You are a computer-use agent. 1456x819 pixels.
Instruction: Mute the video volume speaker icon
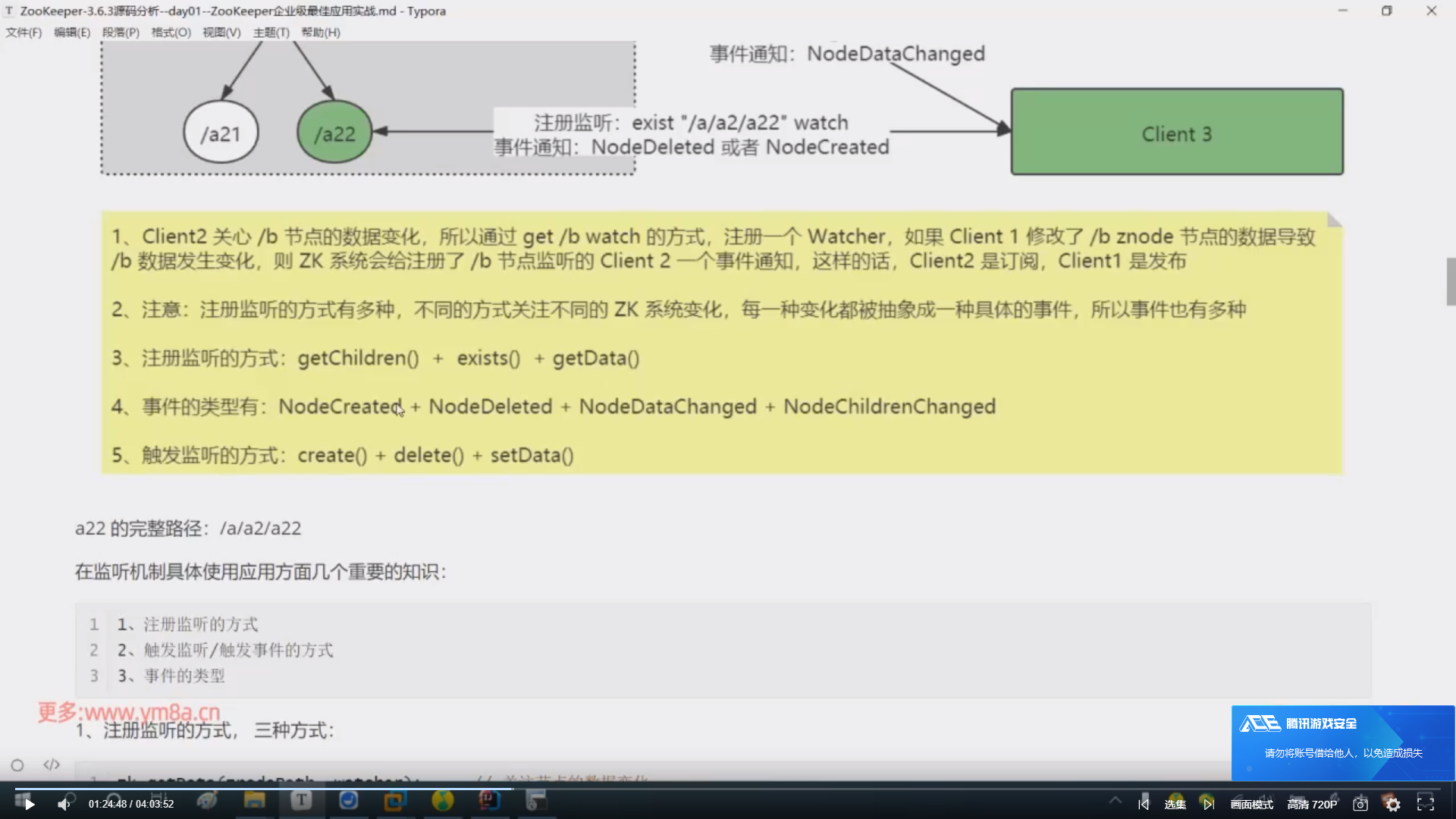click(x=64, y=804)
